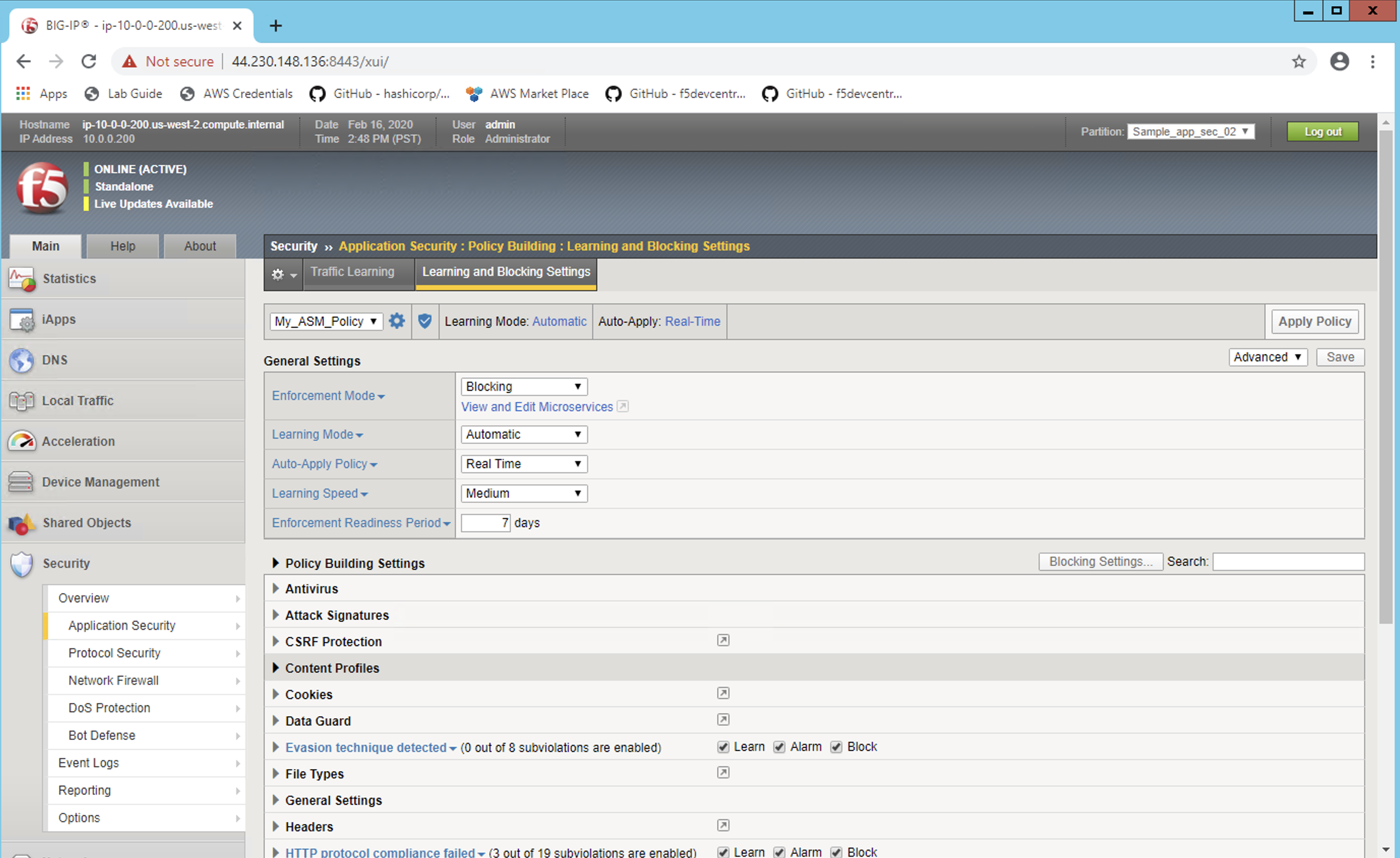Screen dimensions: 1400x858
Task: Open Network Firewall menu item
Action: pos(146,681)
